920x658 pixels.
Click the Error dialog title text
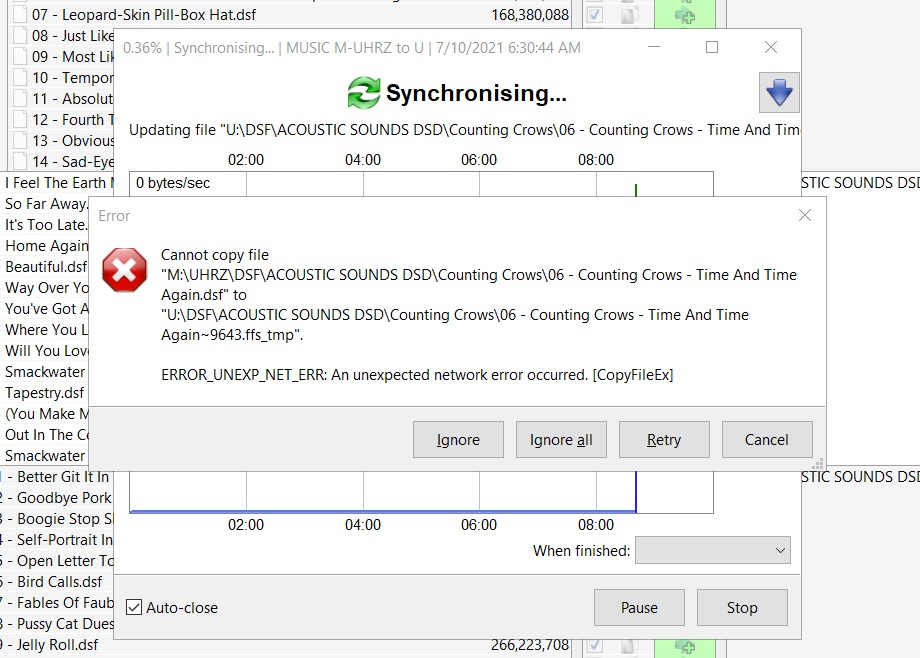pos(114,216)
